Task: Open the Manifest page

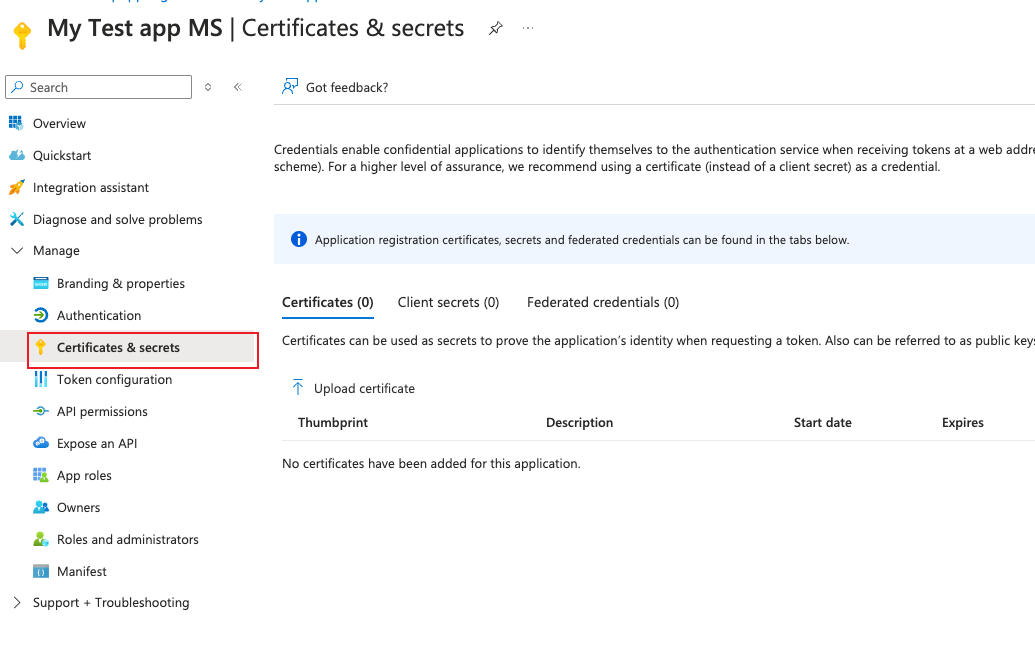Action: click(81, 572)
